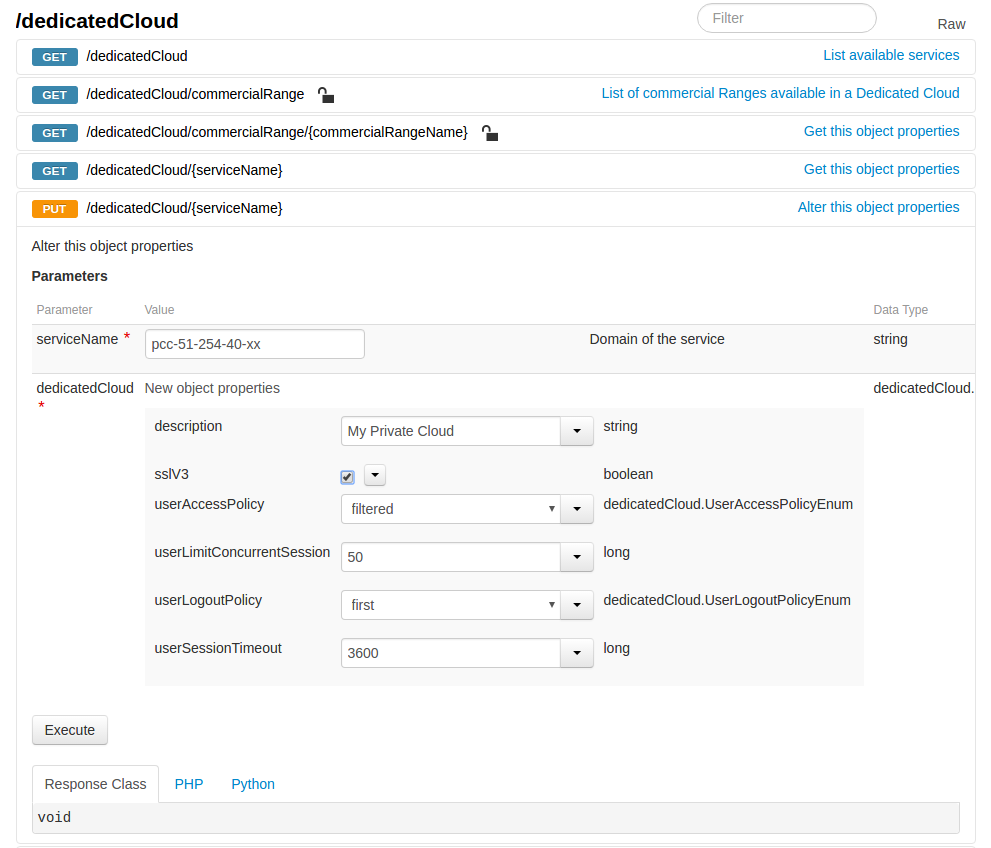Screen dimensions: 991x848
Task: Click the arrow button beside userLimitConcurrentSession field
Action: (577, 557)
